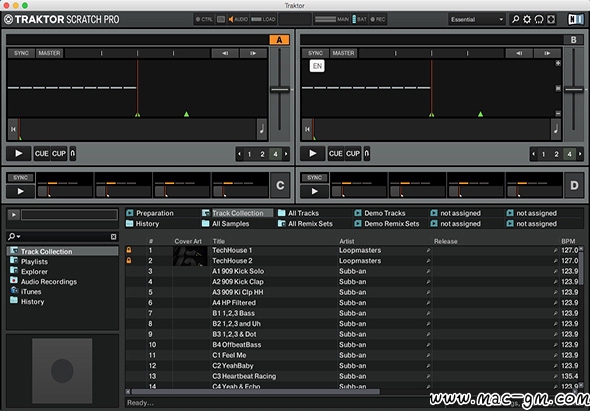Adjust the Deck A tempo fader
Screen dimensions: 590x411
tap(280, 90)
